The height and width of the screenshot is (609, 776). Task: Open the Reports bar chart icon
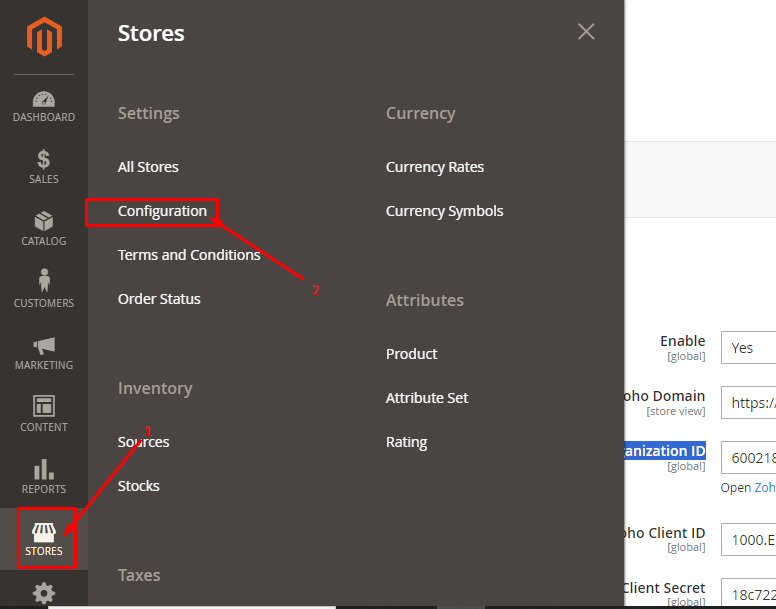point(44,470)
